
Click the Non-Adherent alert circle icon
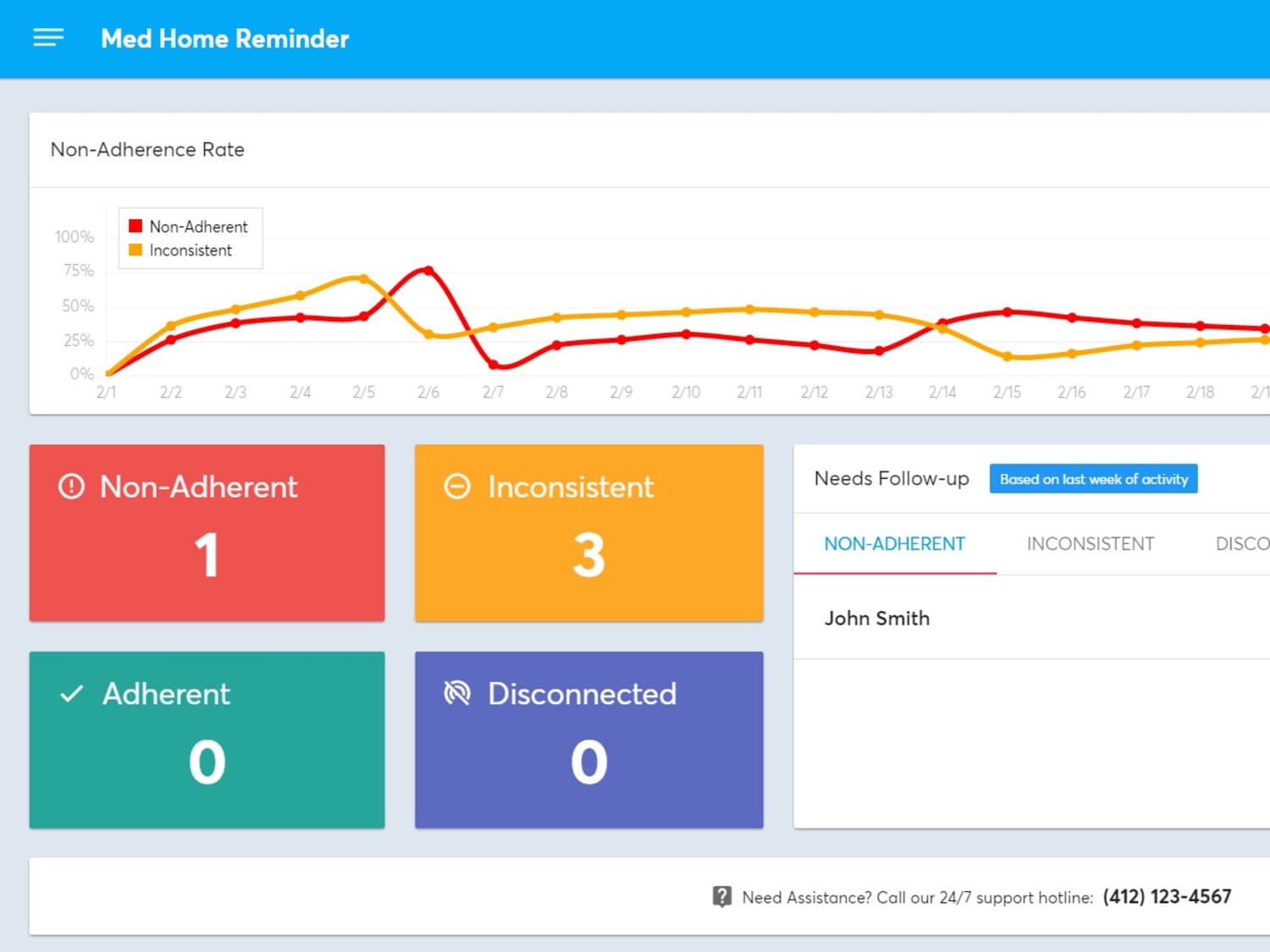[71, 487]
